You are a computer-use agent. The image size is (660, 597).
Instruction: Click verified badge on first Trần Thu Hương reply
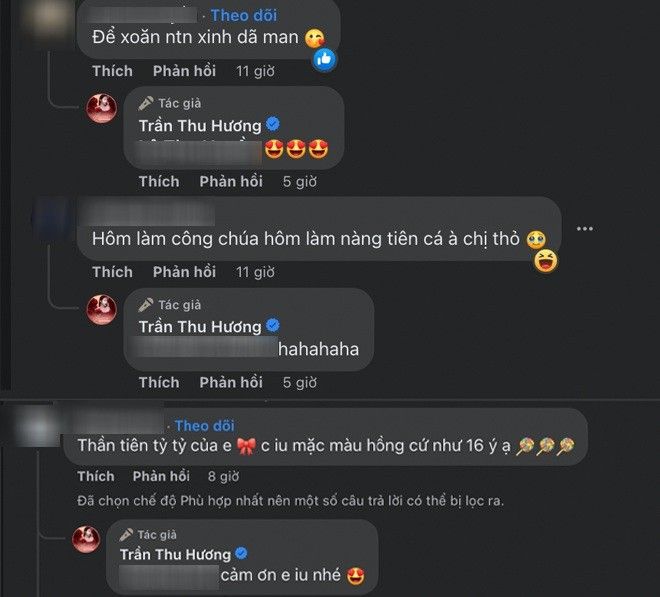point(273,124)
